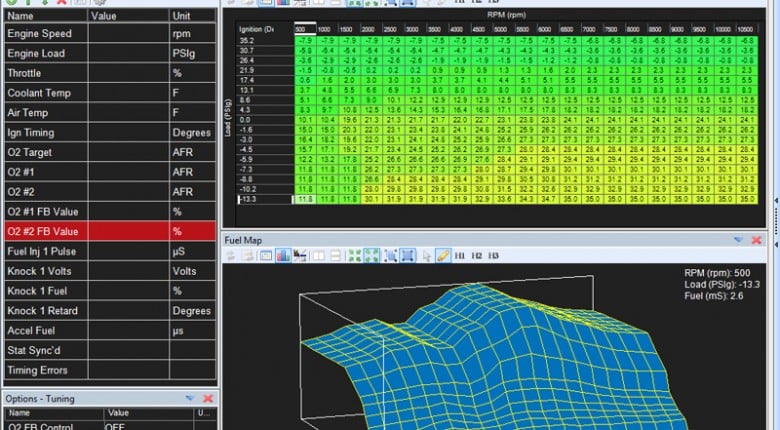Image resolution: width=780 pixels, height=430 pixels.
Task: Click the select-all cells icon in Fuel Map toolbar
Action: [408, 256]
